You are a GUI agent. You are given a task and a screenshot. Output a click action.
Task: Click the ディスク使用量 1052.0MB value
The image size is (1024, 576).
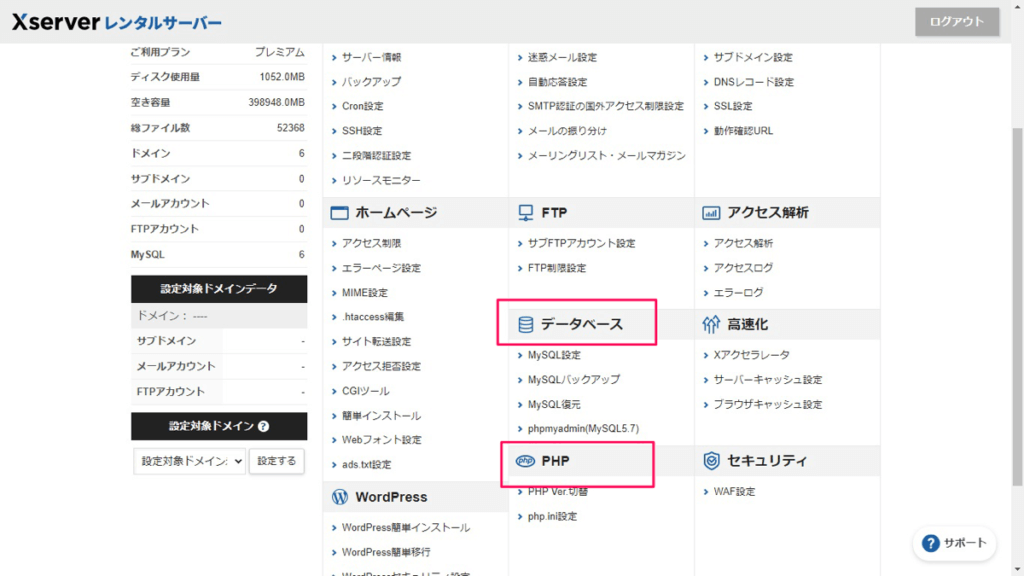click(282, 77)
